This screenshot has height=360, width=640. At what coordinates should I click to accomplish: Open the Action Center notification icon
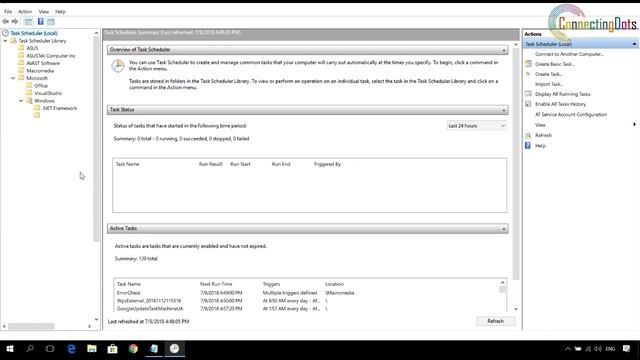(627, 349)
